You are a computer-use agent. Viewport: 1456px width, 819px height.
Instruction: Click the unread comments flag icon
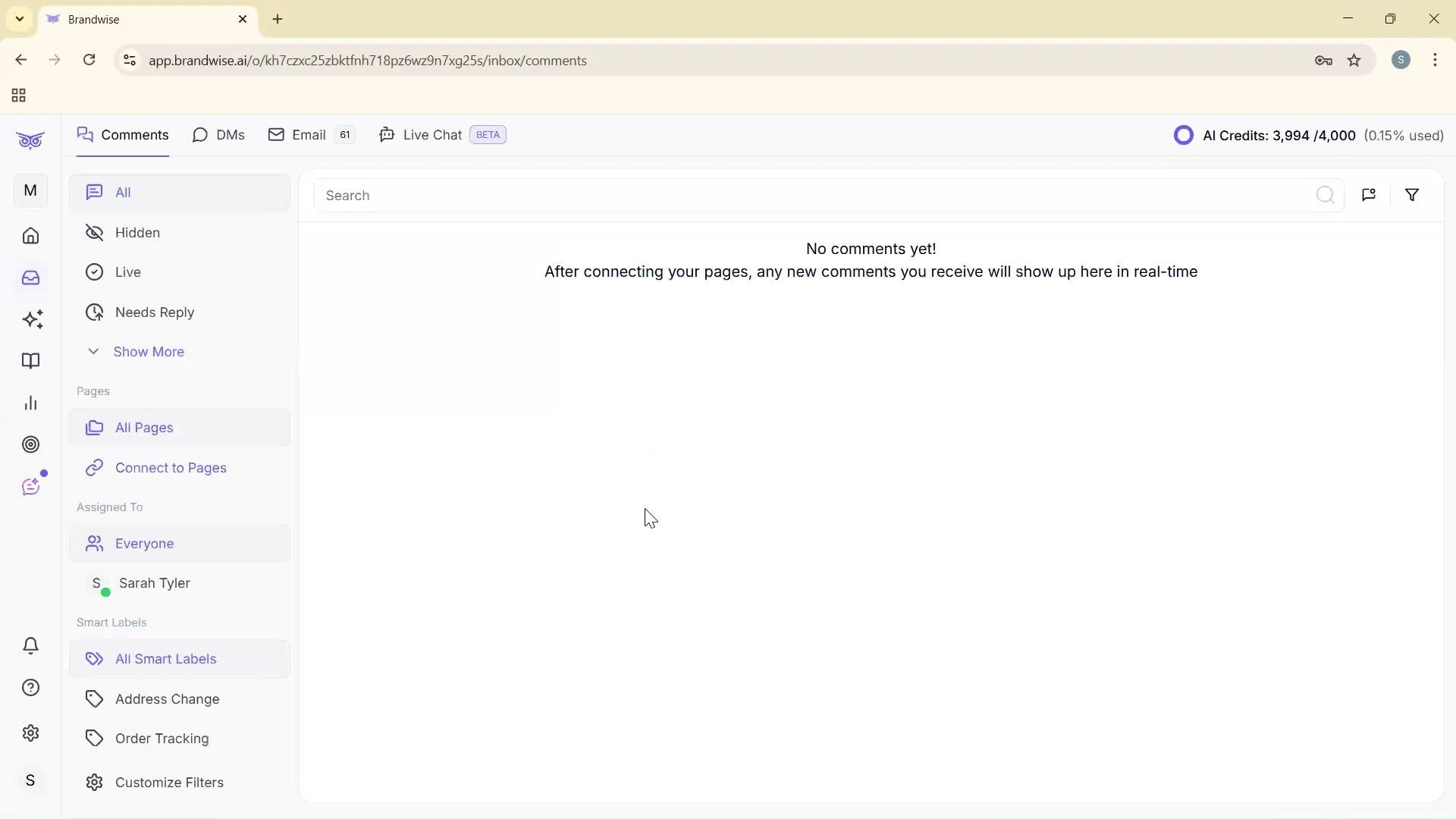1369,195
